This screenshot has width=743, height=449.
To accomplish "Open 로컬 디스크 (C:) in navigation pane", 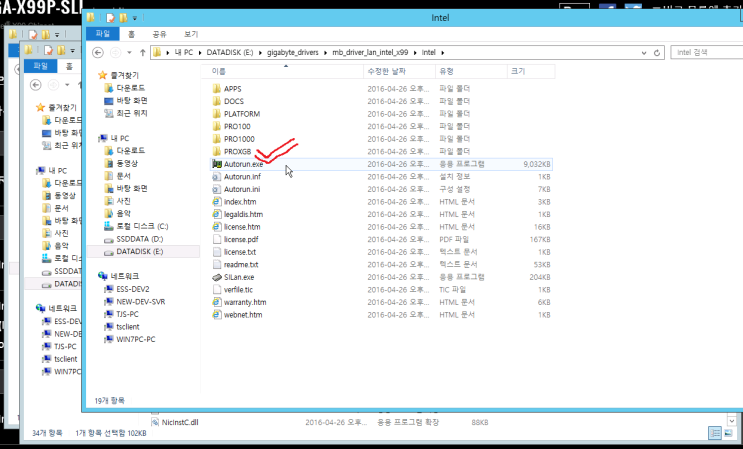I will tap(142, 226).
